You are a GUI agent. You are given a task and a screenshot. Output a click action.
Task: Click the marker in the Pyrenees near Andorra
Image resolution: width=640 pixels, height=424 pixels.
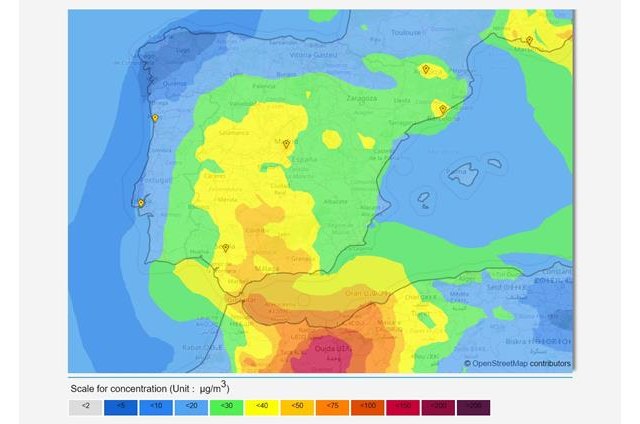[x=425, y=69]
